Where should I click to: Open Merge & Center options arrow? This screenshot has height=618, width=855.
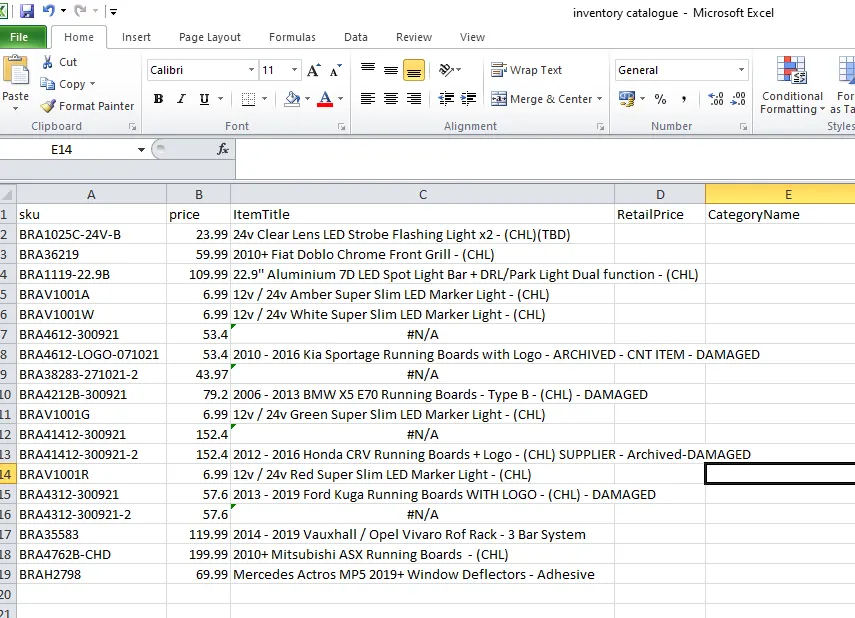599,99
